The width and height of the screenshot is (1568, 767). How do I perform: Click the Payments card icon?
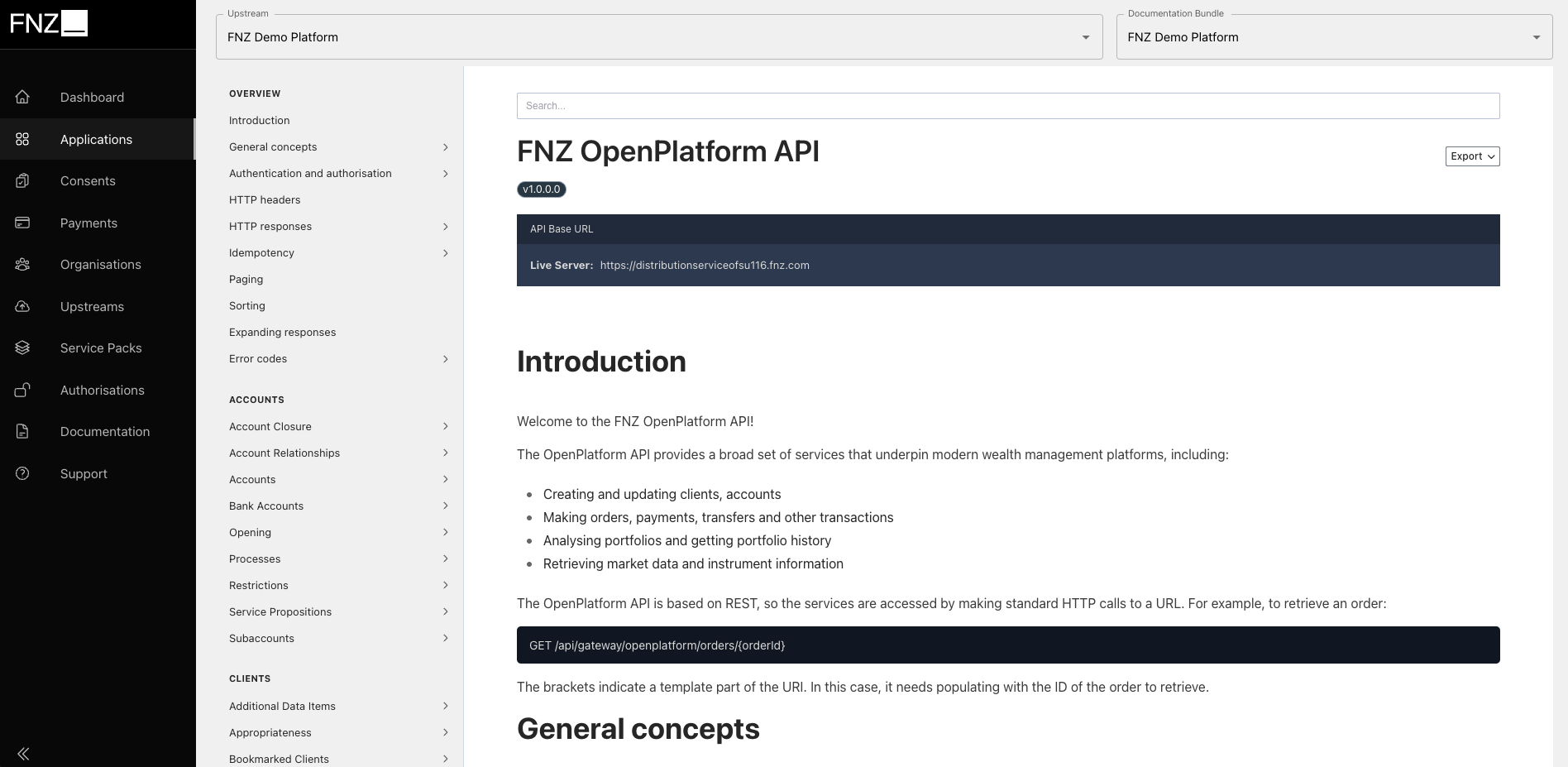click(22, 223)
